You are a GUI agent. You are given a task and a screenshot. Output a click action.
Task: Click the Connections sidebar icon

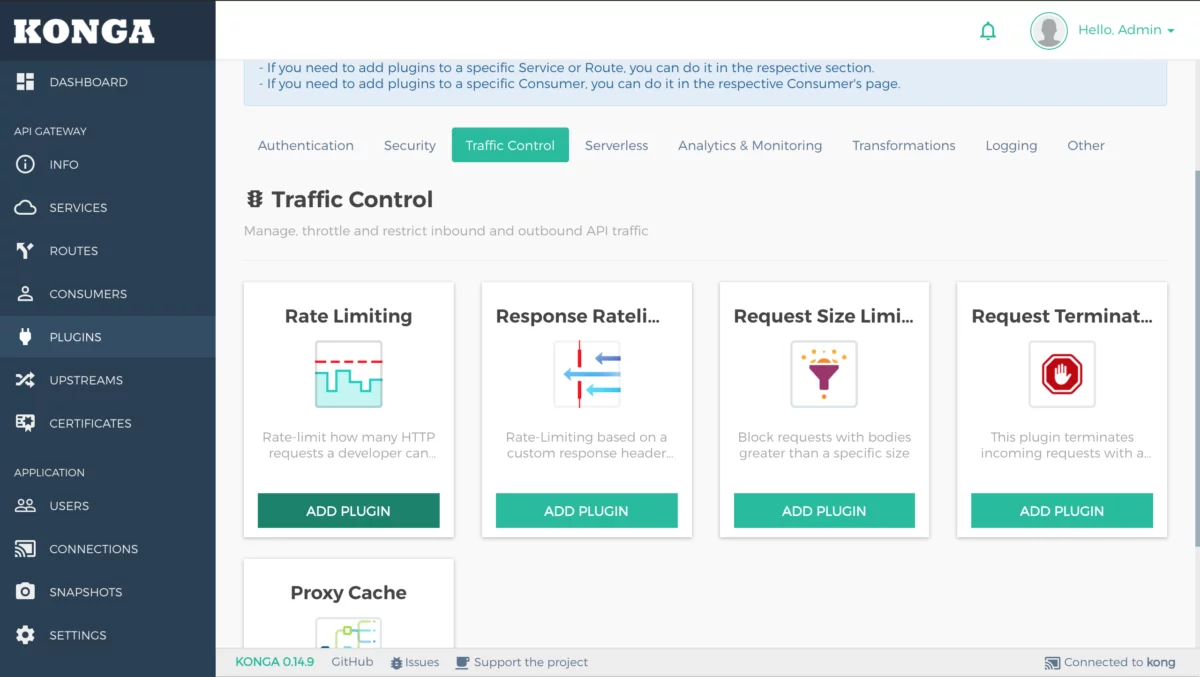(26, 548)
